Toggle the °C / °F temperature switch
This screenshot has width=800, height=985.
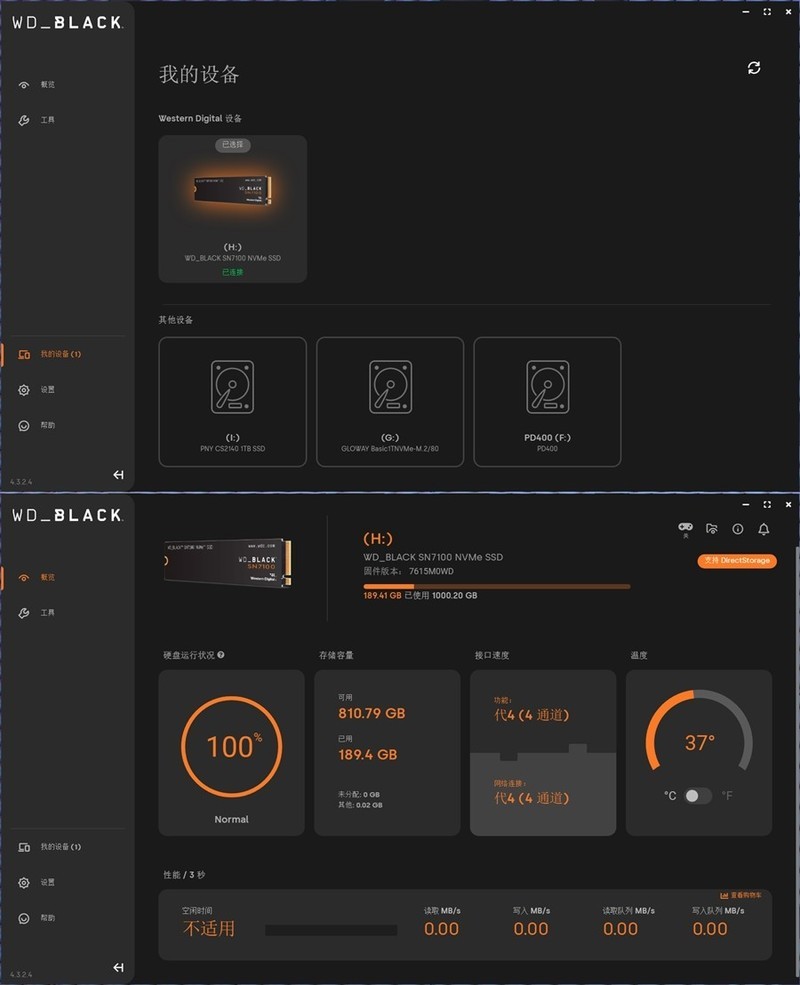[x=698, y=796]
